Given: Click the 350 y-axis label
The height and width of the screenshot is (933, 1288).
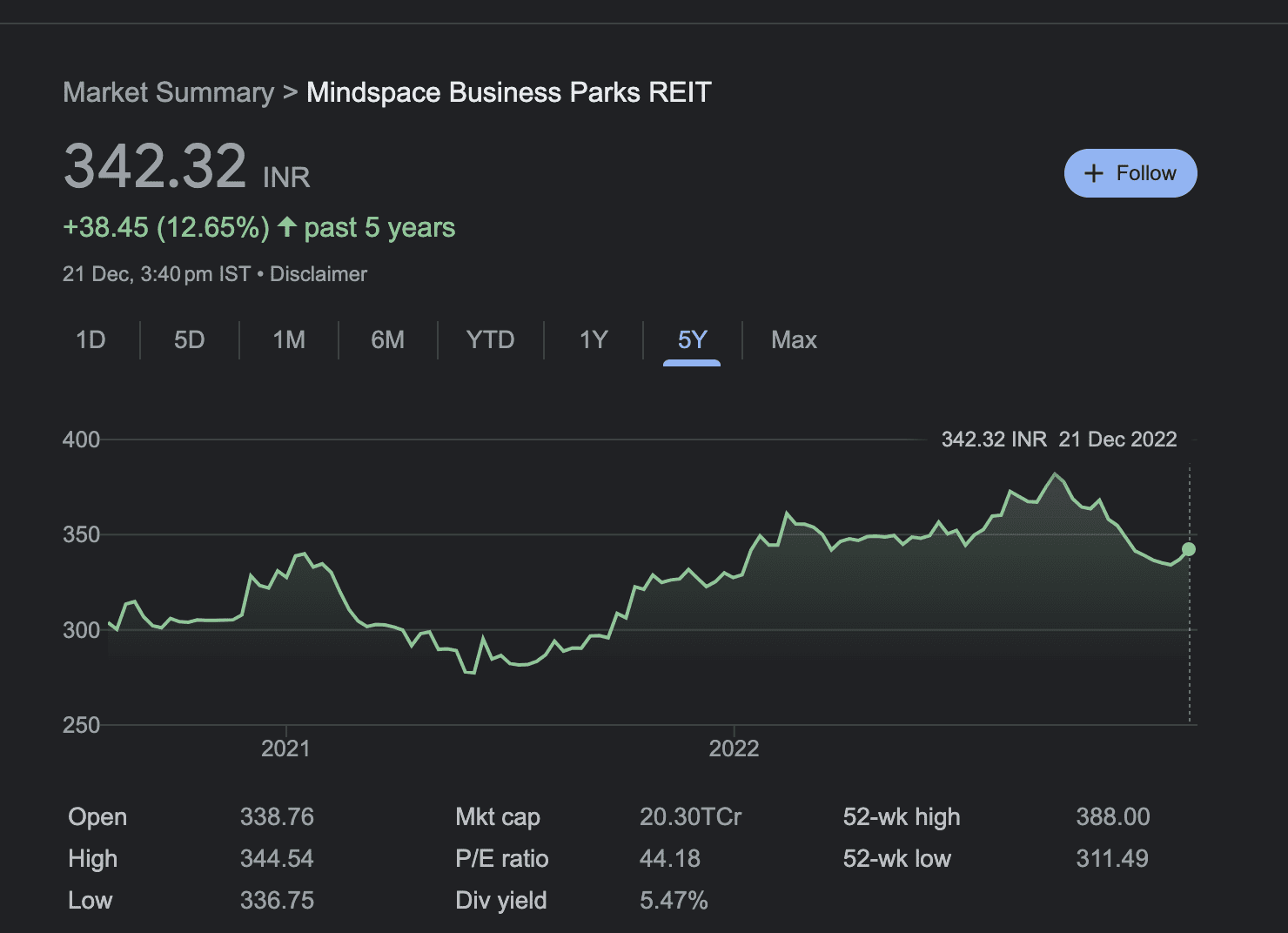Looking at the screenshot, I should pos(81,534).
